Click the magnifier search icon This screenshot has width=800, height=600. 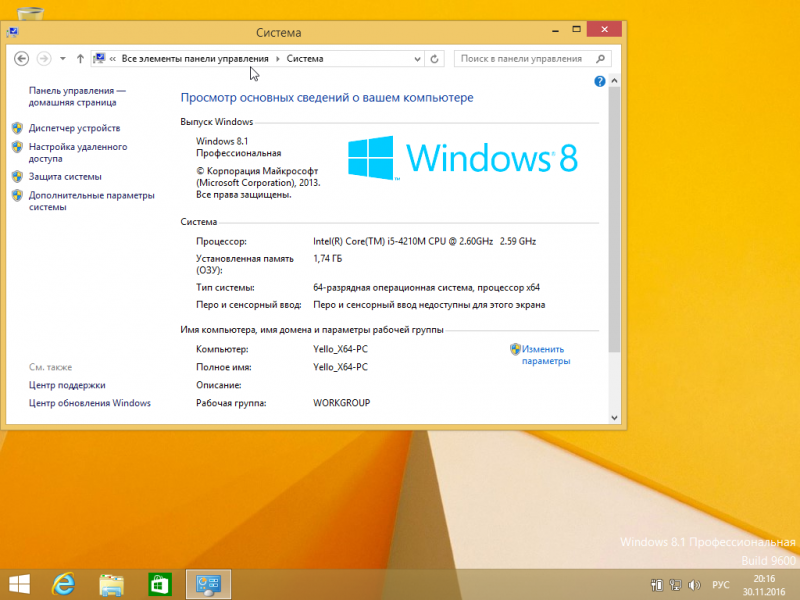pyautogui.click(x=601, y=59)
